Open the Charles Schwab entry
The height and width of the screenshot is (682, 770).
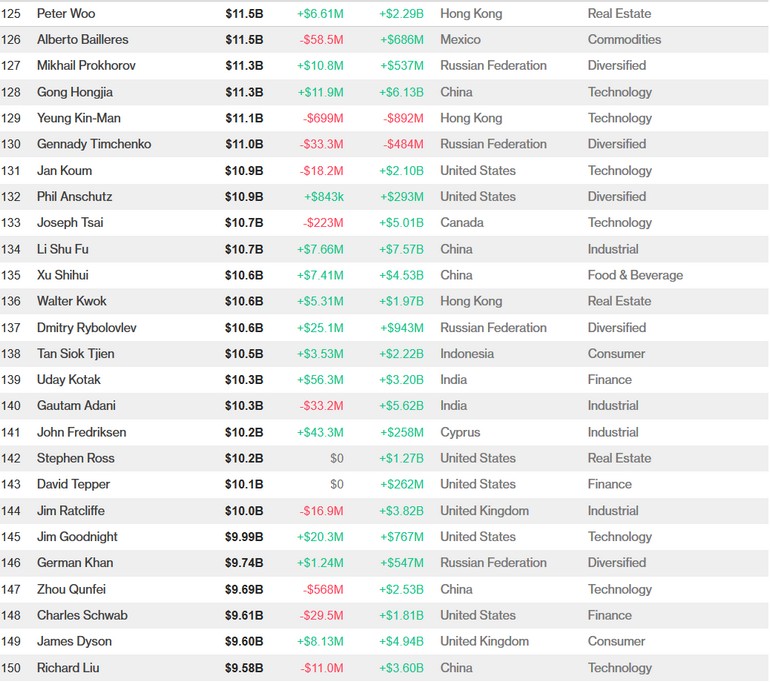[x=82, y=615]
